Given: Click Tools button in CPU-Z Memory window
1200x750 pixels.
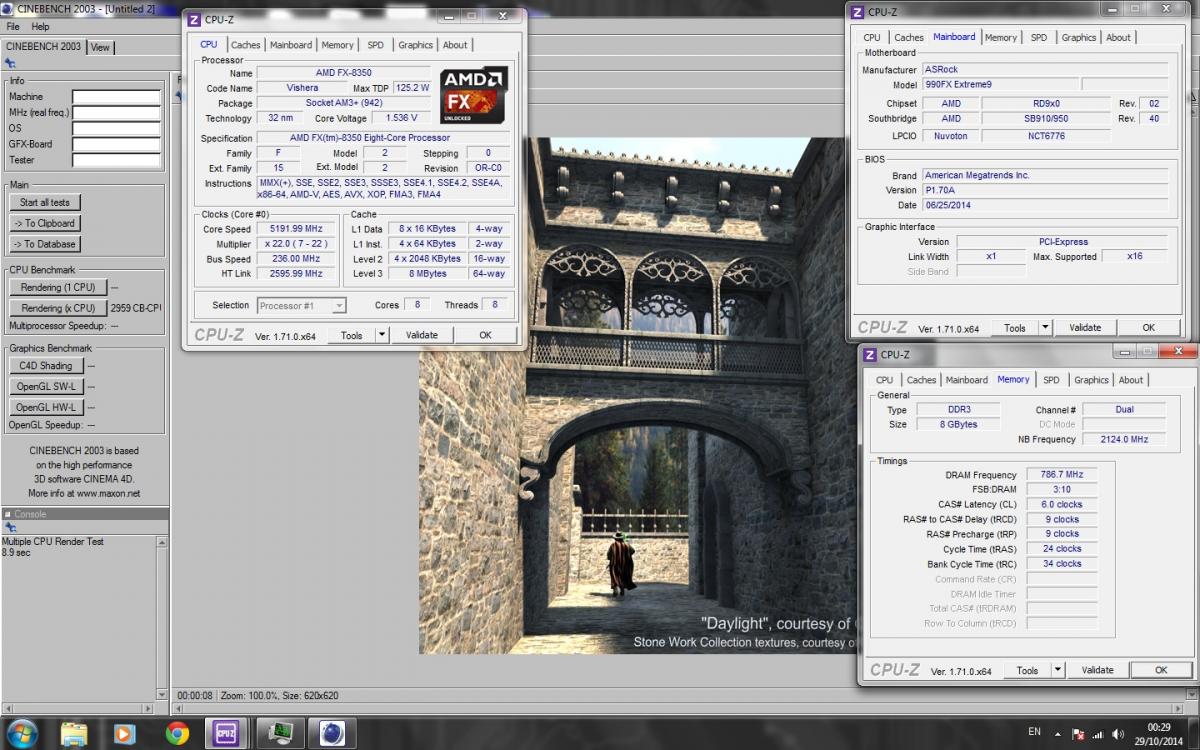Looking at the screenshot, I should tap(1027, 670).
